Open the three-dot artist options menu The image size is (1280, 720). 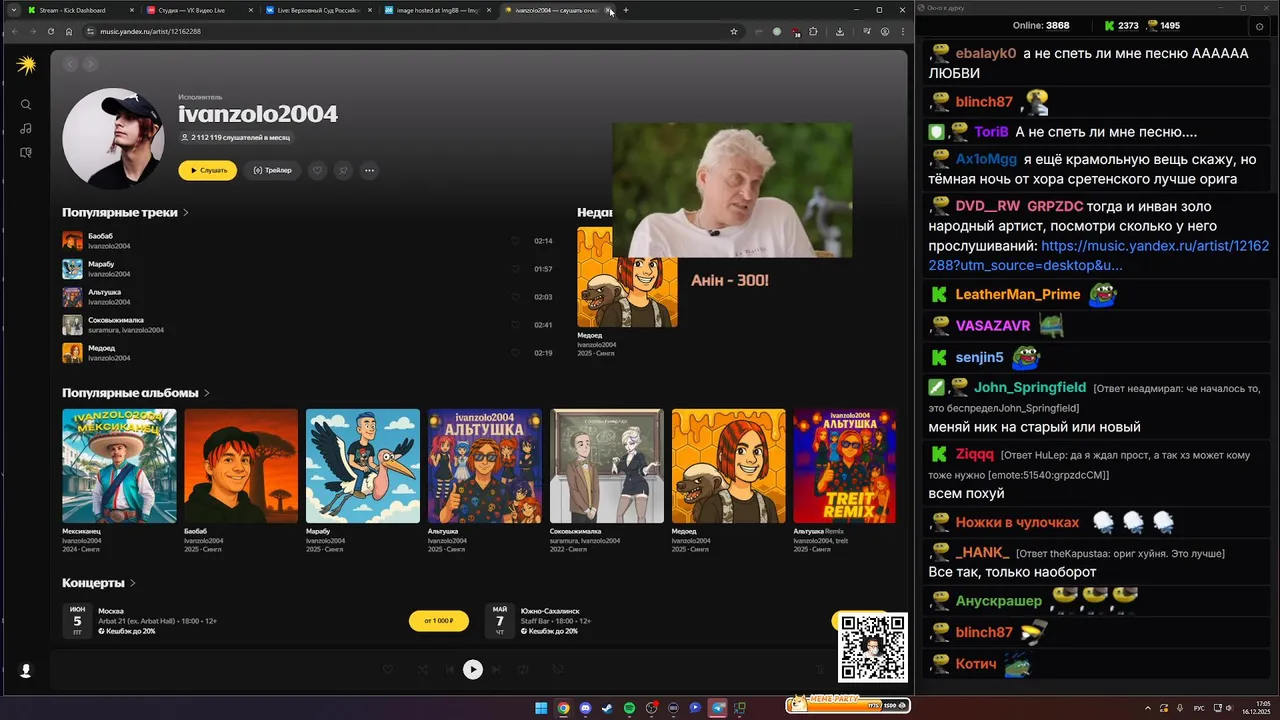coord(369,170)
